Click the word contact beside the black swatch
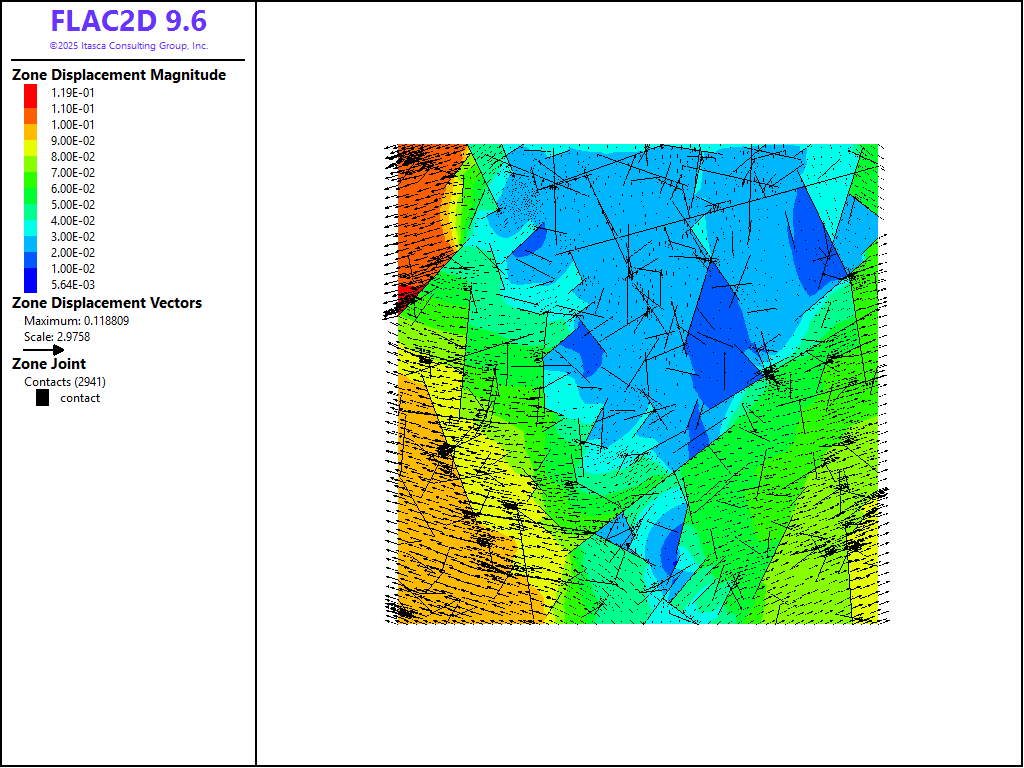Viewport: 1024px width, 768px height. coord(80,398)
